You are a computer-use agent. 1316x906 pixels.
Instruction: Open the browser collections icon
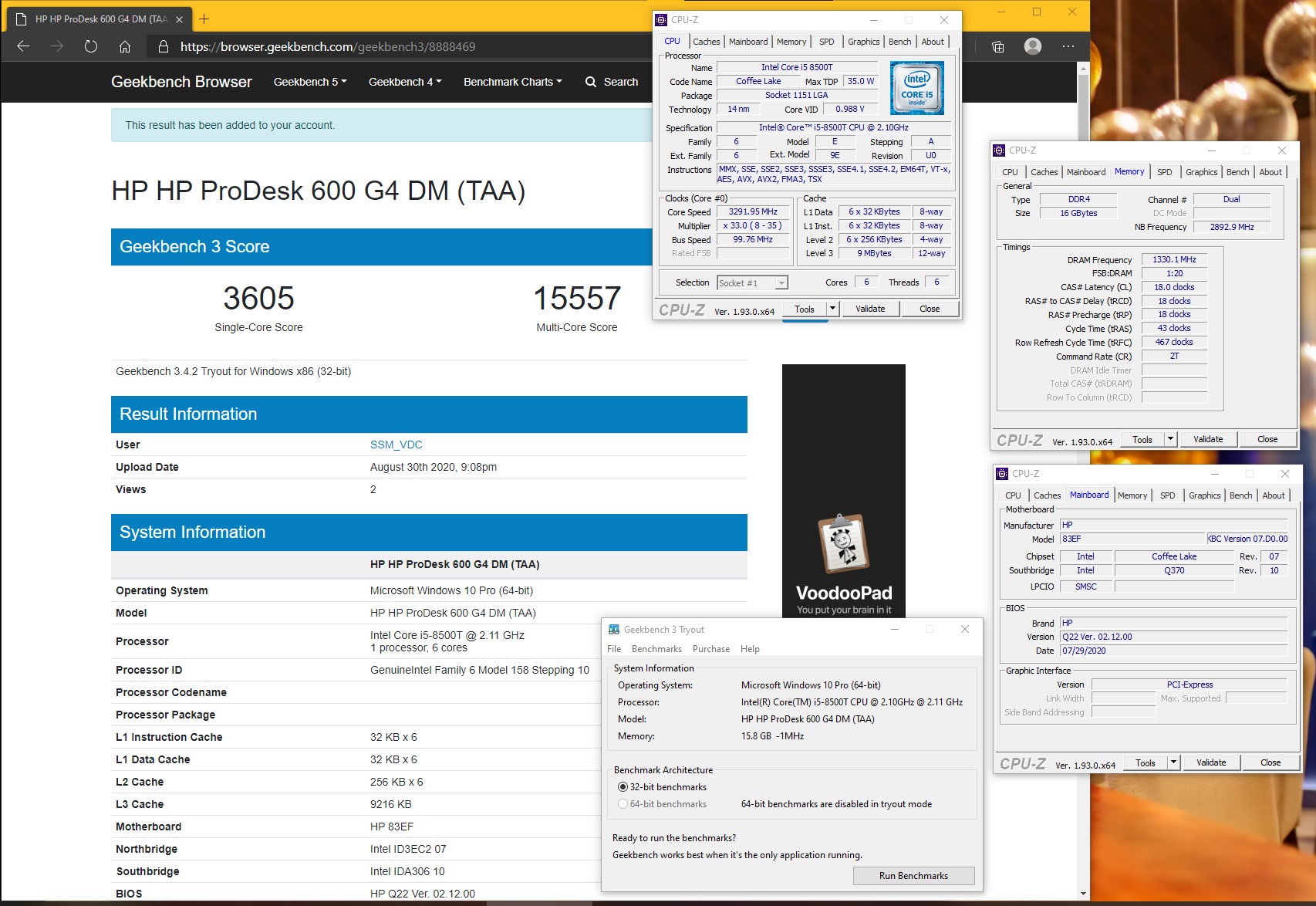coord(997,46)
